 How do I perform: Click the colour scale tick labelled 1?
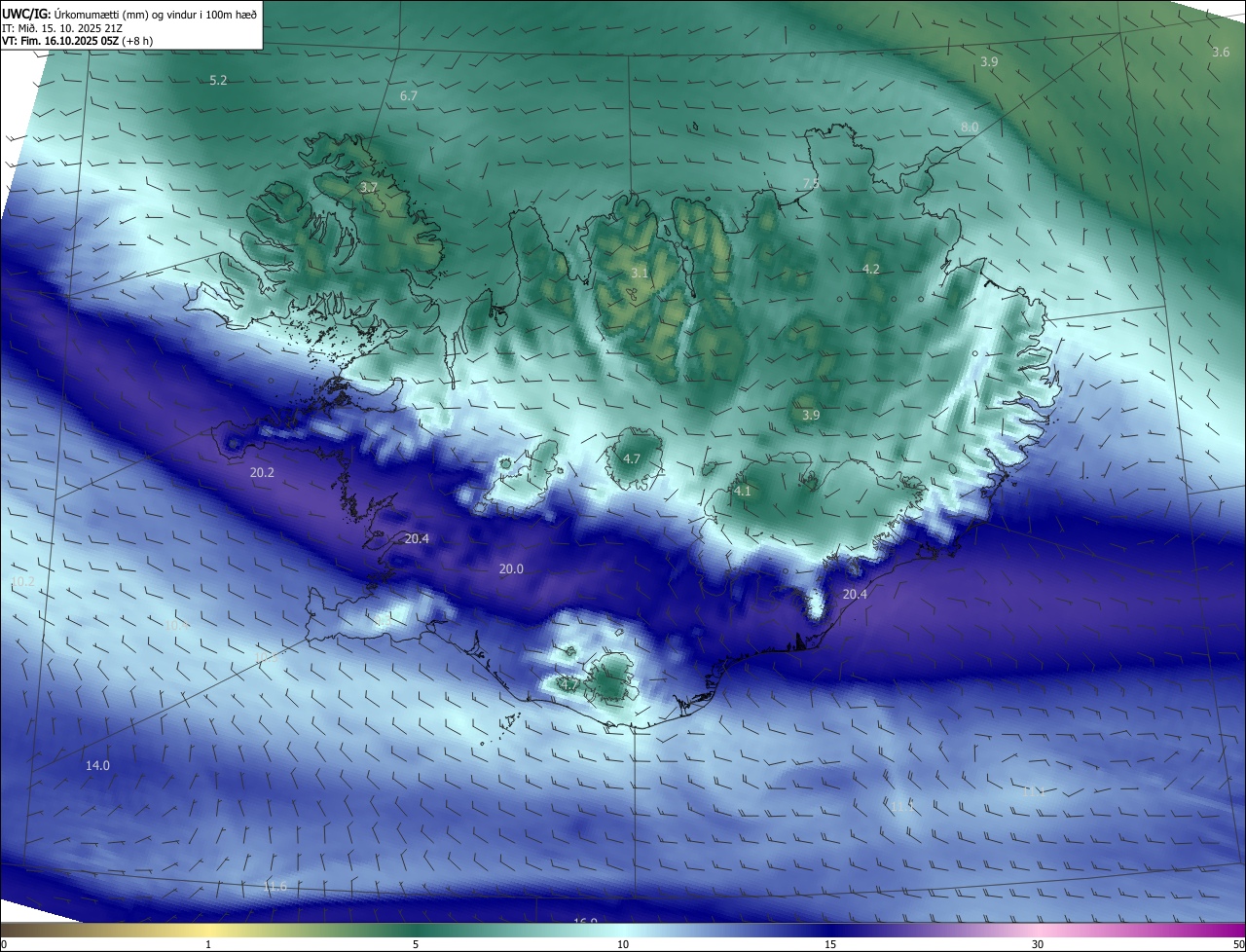pos(208,944)
